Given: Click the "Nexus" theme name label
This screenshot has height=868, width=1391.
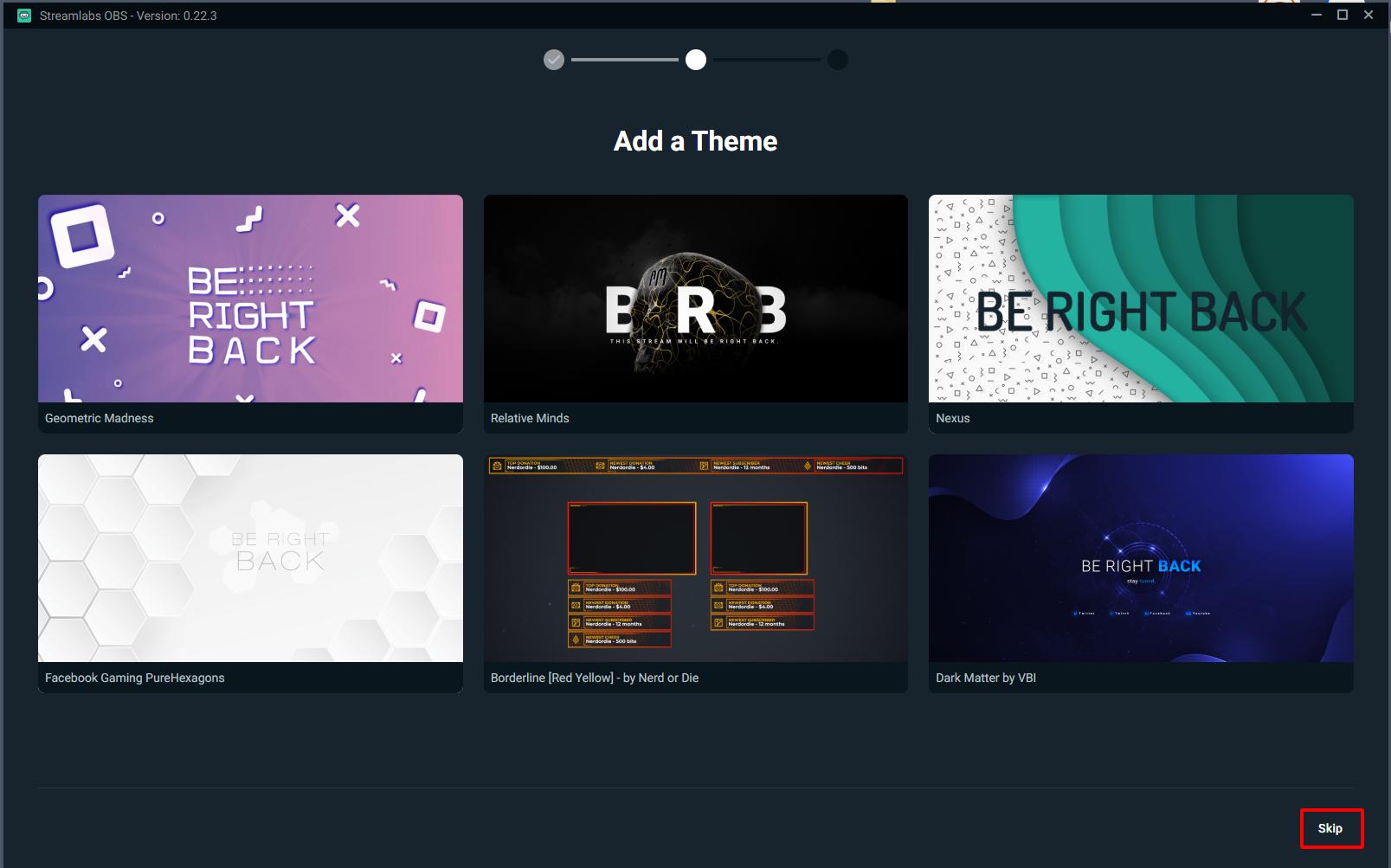Looking at the screenshot, I should 953,418.
